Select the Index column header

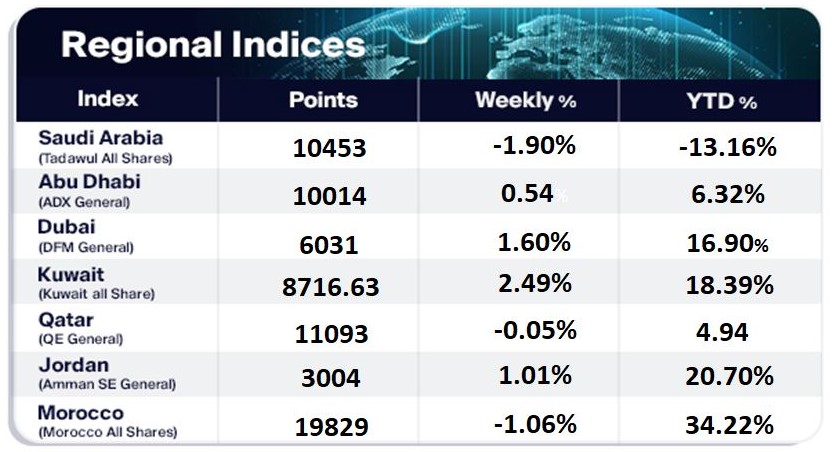tap(108, 100)
